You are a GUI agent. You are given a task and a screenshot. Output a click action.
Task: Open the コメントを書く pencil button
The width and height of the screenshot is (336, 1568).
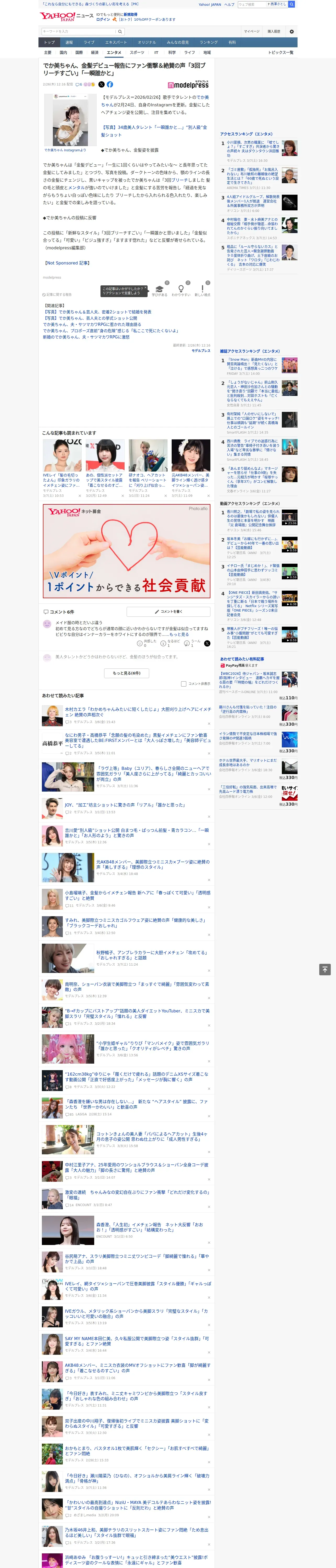(168, 611)
